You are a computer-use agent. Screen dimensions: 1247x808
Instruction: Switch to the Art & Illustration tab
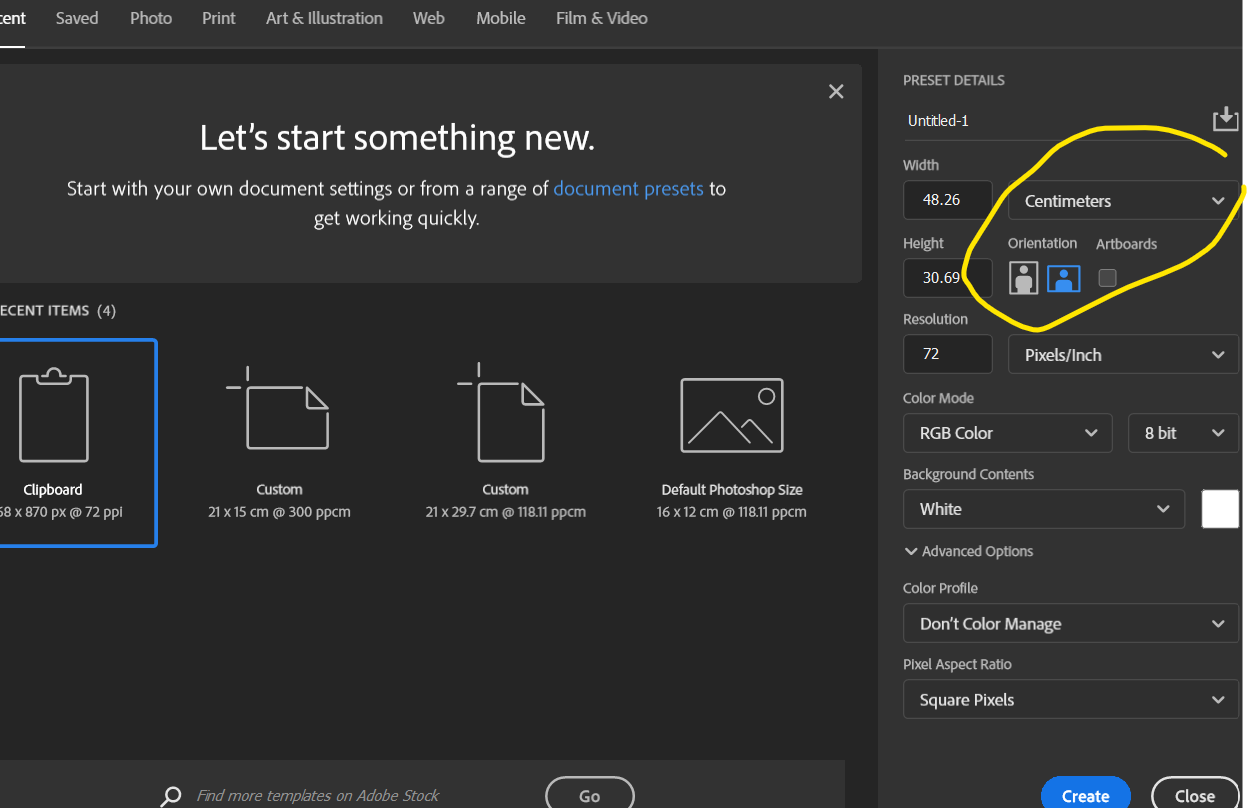click(x=324, y=18)
